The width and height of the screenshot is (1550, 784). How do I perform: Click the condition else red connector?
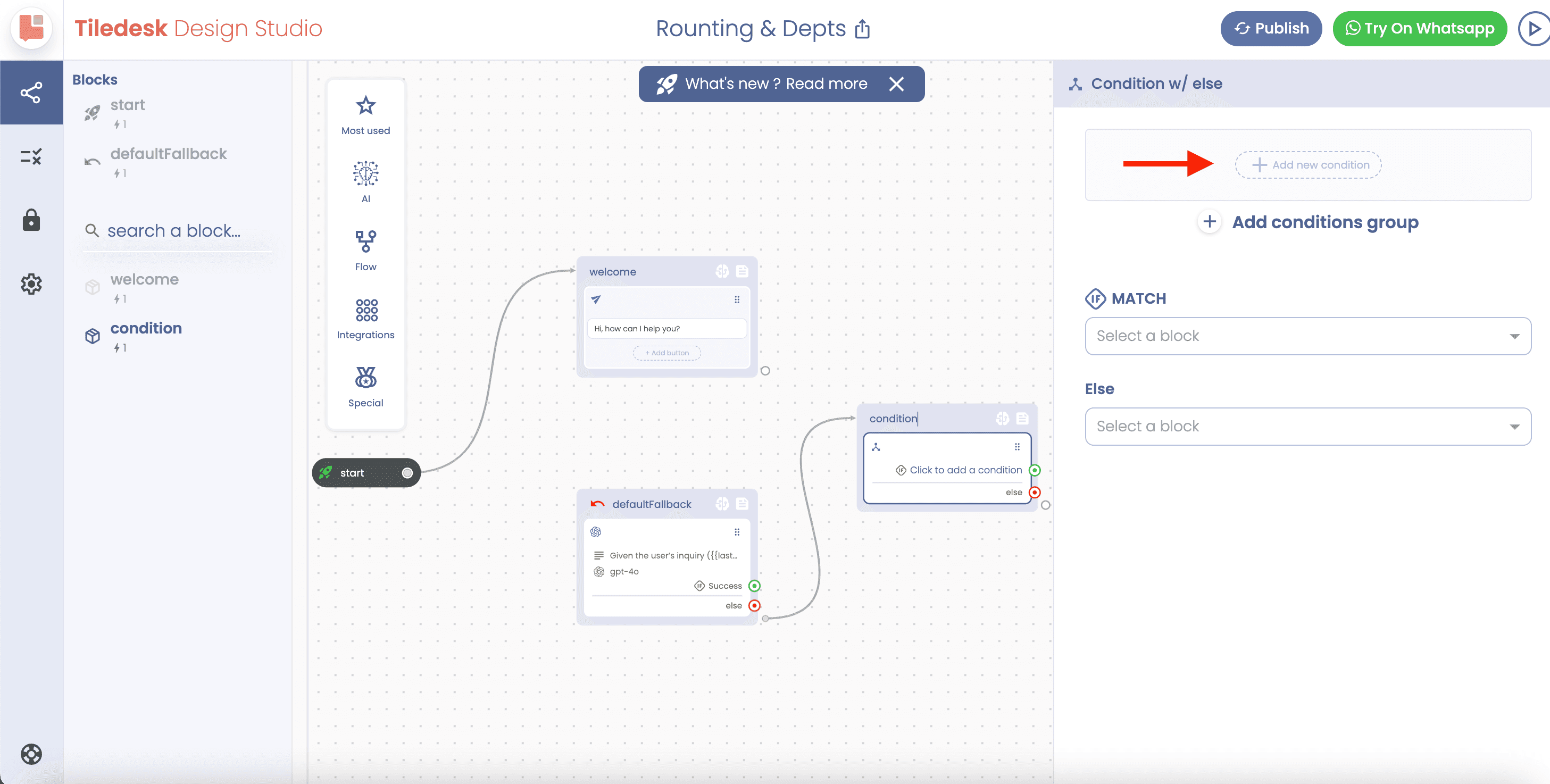(1035, 492)
